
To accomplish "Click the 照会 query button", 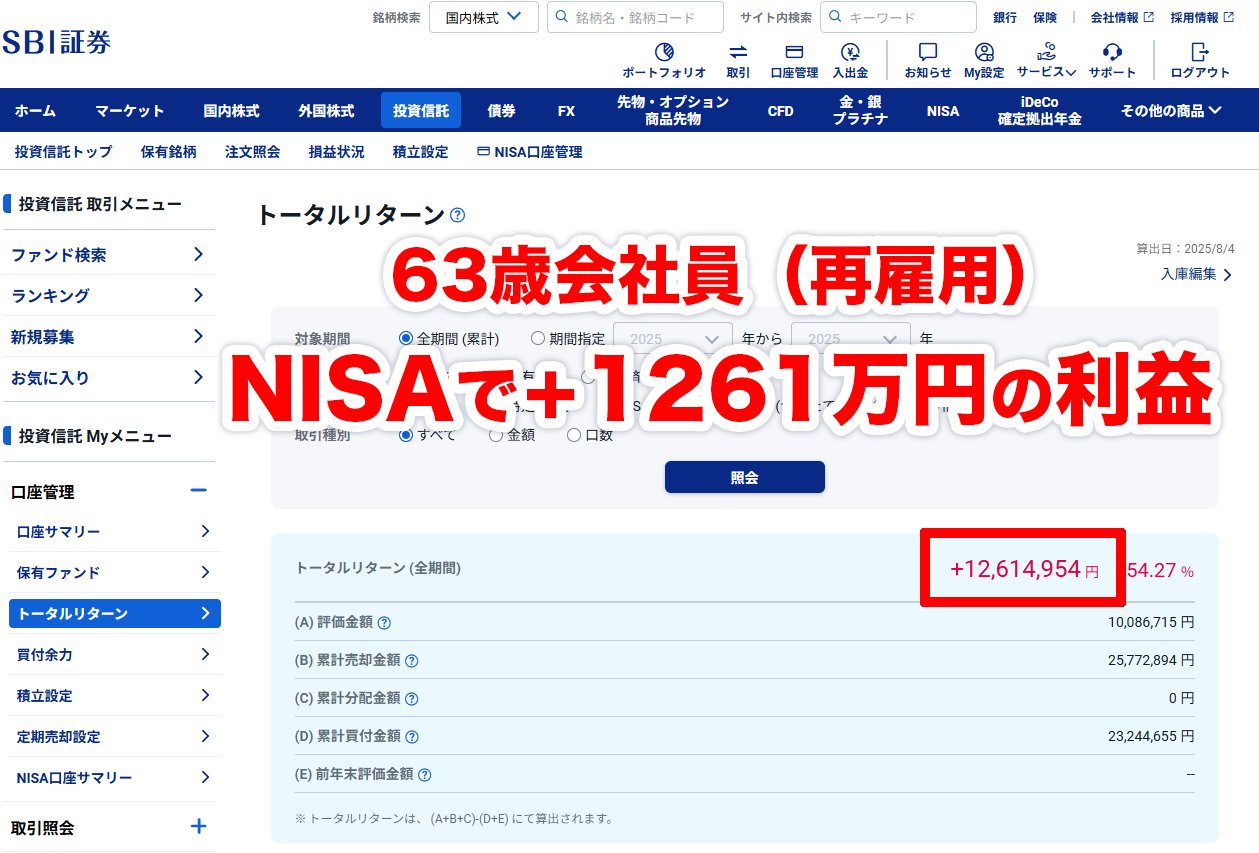I will (x=744, y=477).
